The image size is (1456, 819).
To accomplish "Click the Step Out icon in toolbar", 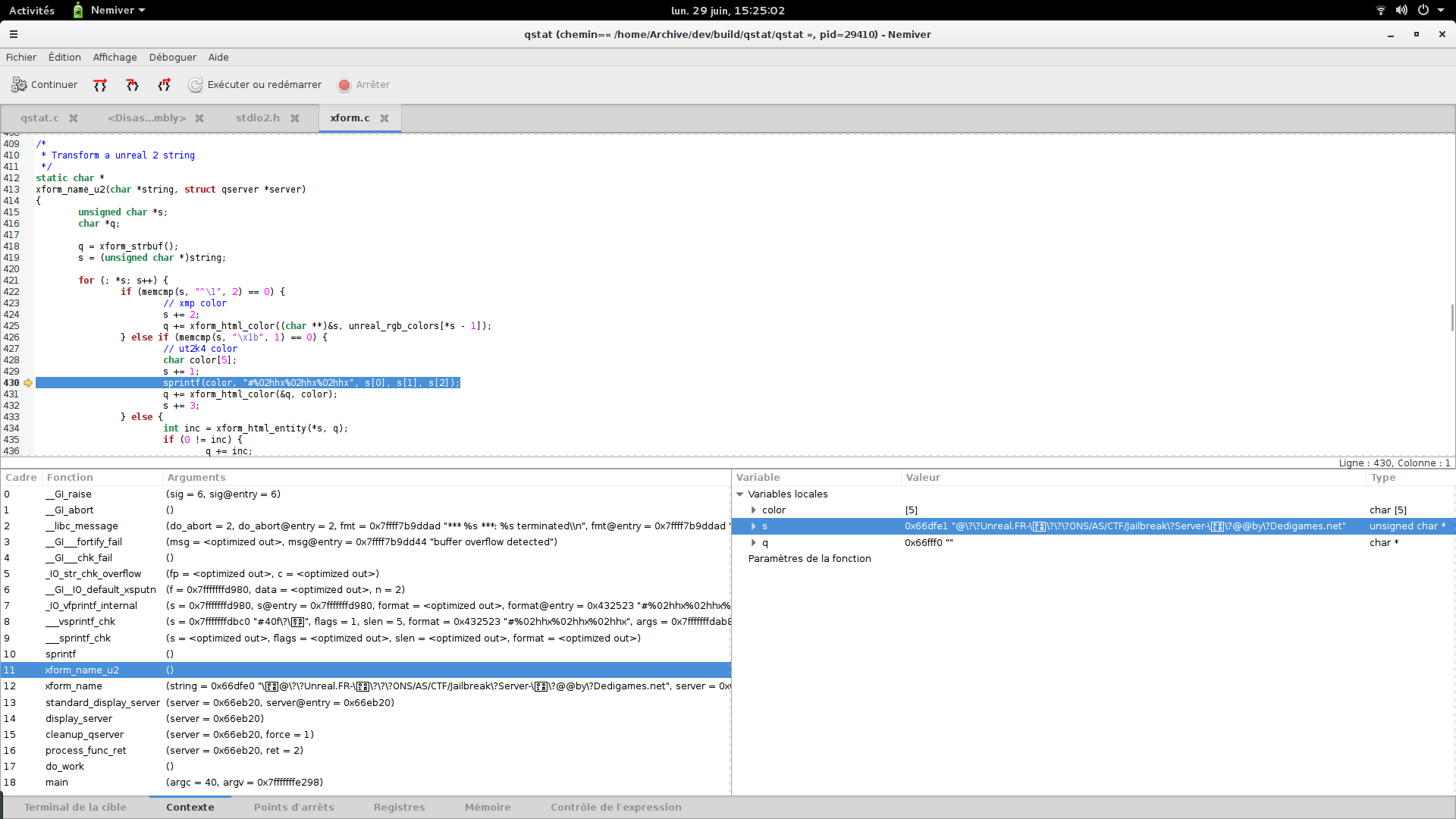I will (163, 84).
